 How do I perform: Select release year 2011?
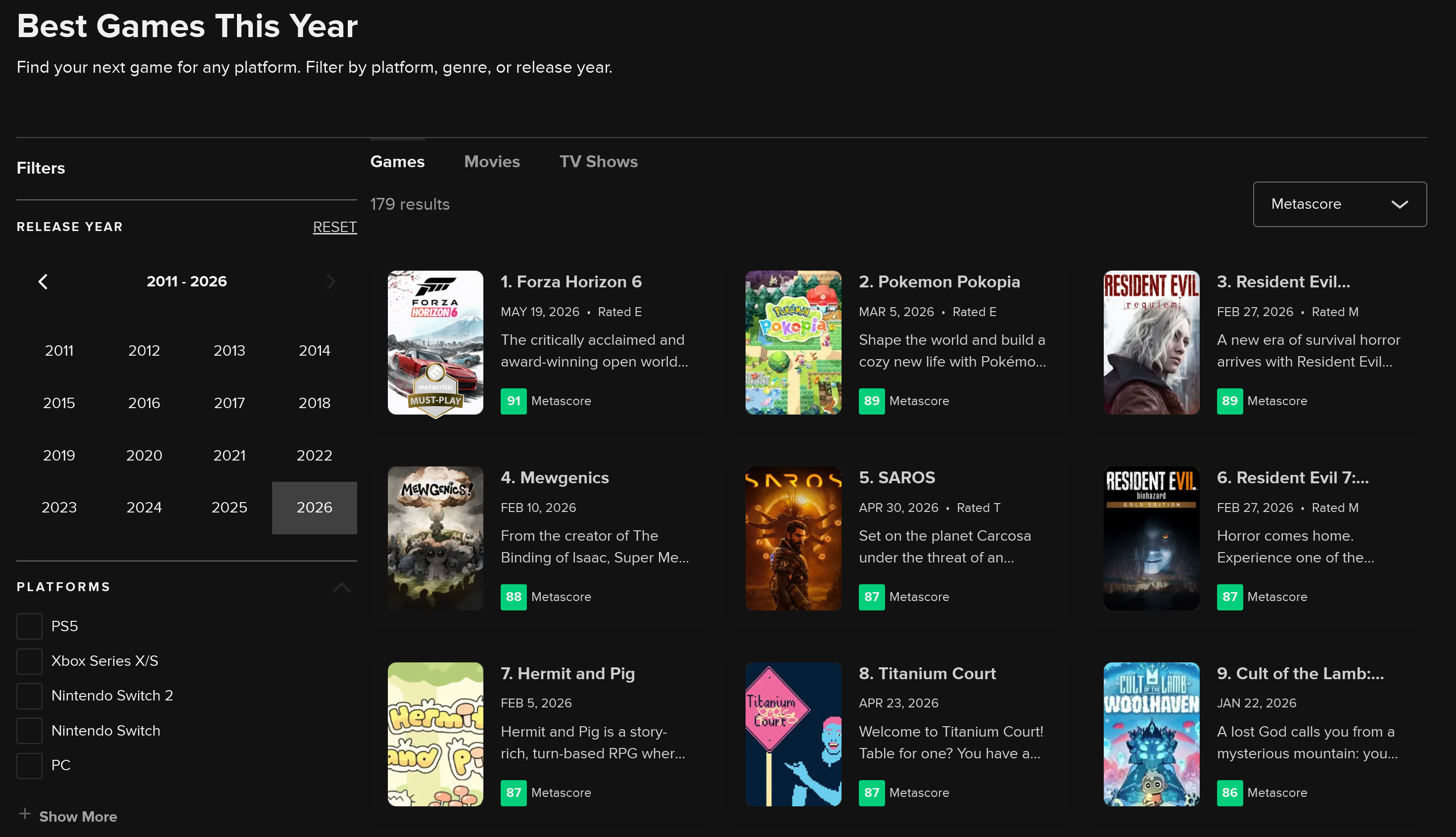pos(59,351)
